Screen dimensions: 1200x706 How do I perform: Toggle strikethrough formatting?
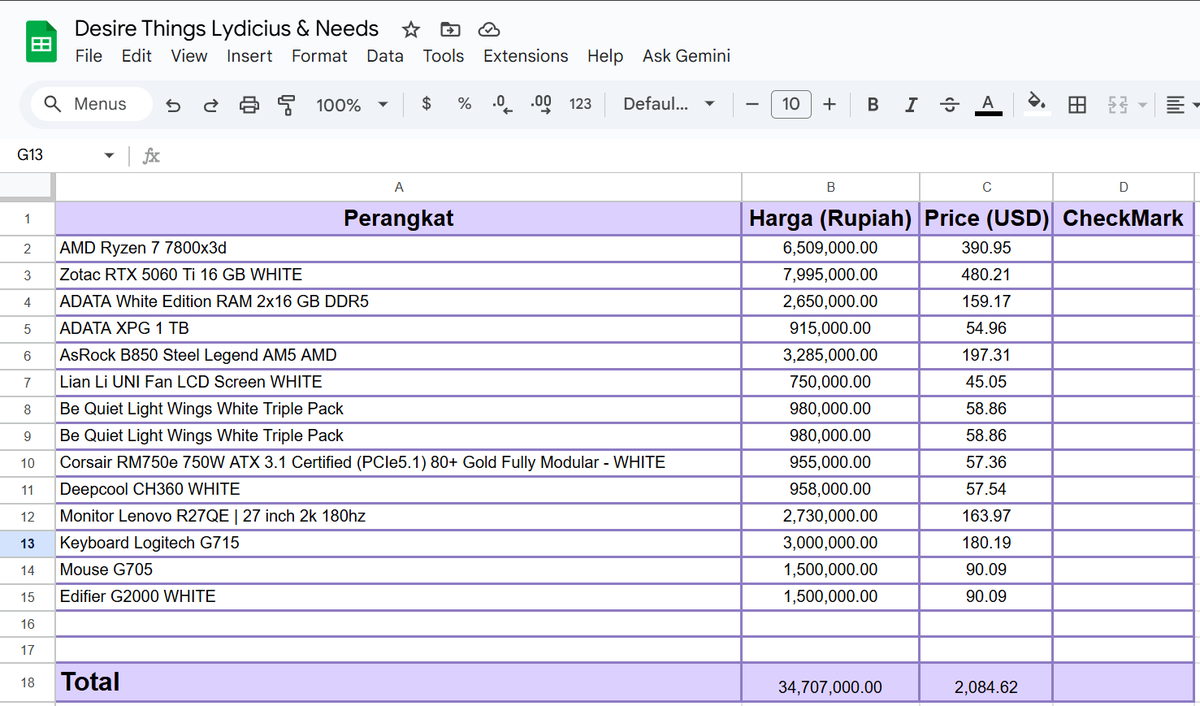(950, 104)
